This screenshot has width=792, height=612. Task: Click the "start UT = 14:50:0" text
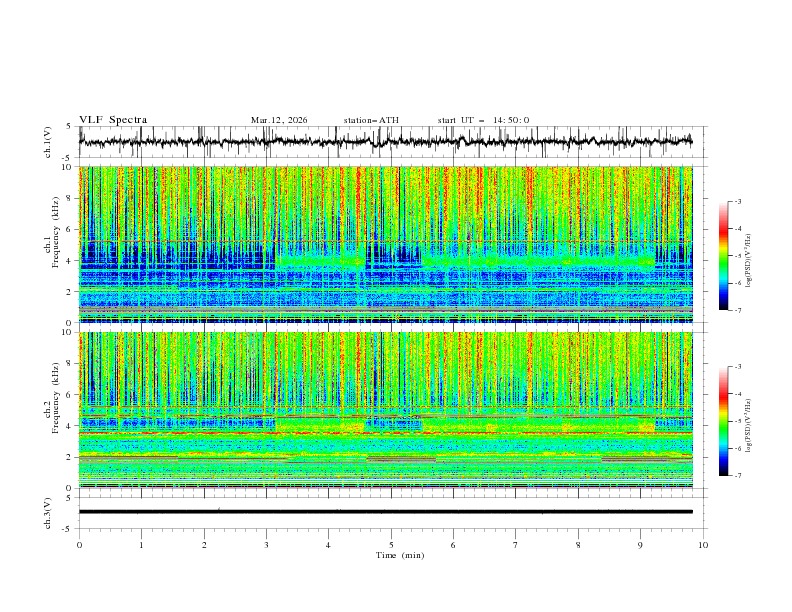point(483,120)
